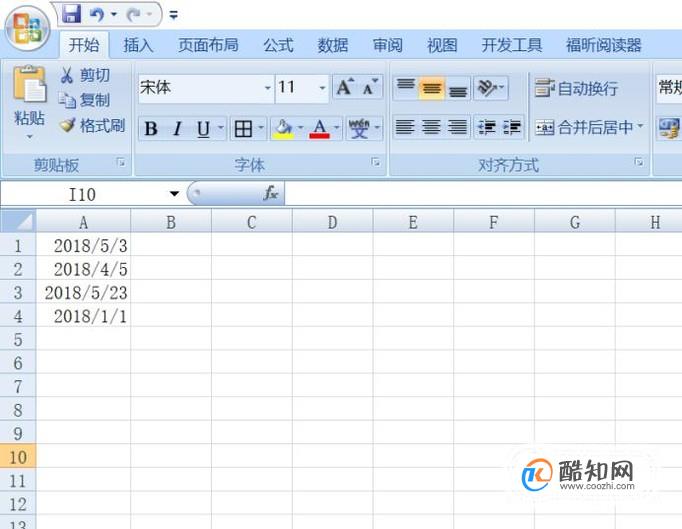682x529 pixels.
Task: Select cell containing 2018/5/23
Action: click(x=84, y=292)
